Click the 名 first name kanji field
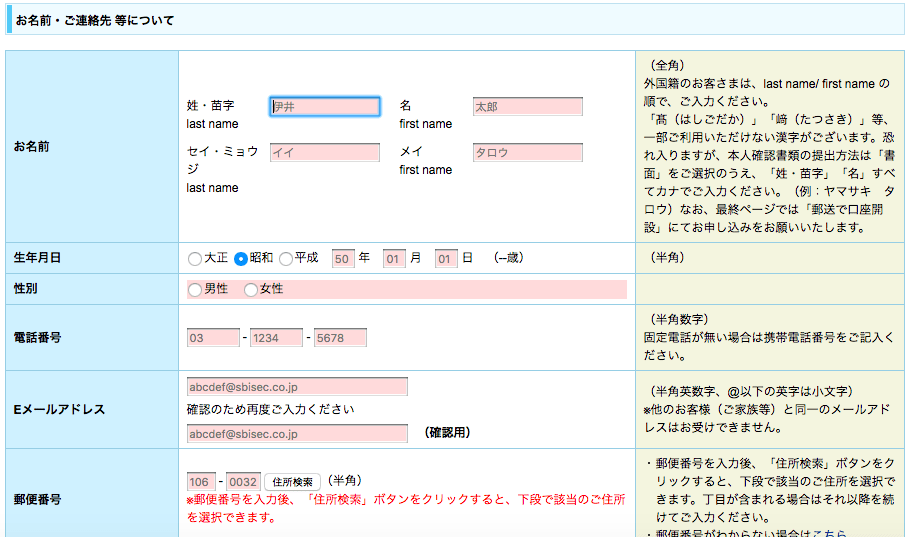905x537 pixels. pos(528,107)
